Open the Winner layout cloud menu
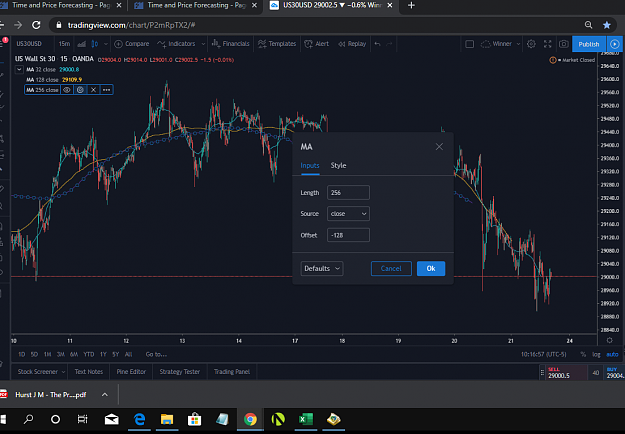 [x=501, y=44]
